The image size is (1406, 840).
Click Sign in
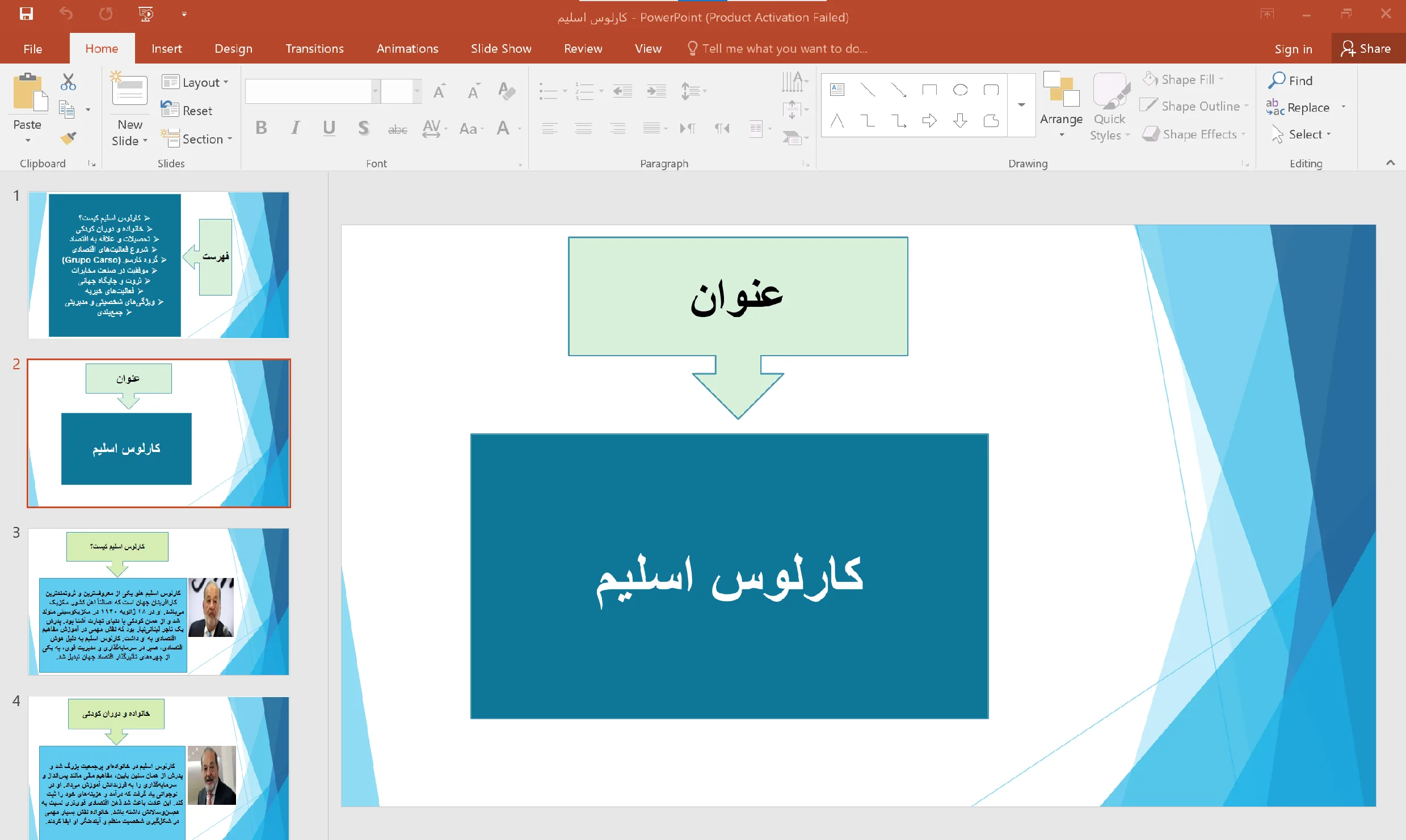[1293, 49]
